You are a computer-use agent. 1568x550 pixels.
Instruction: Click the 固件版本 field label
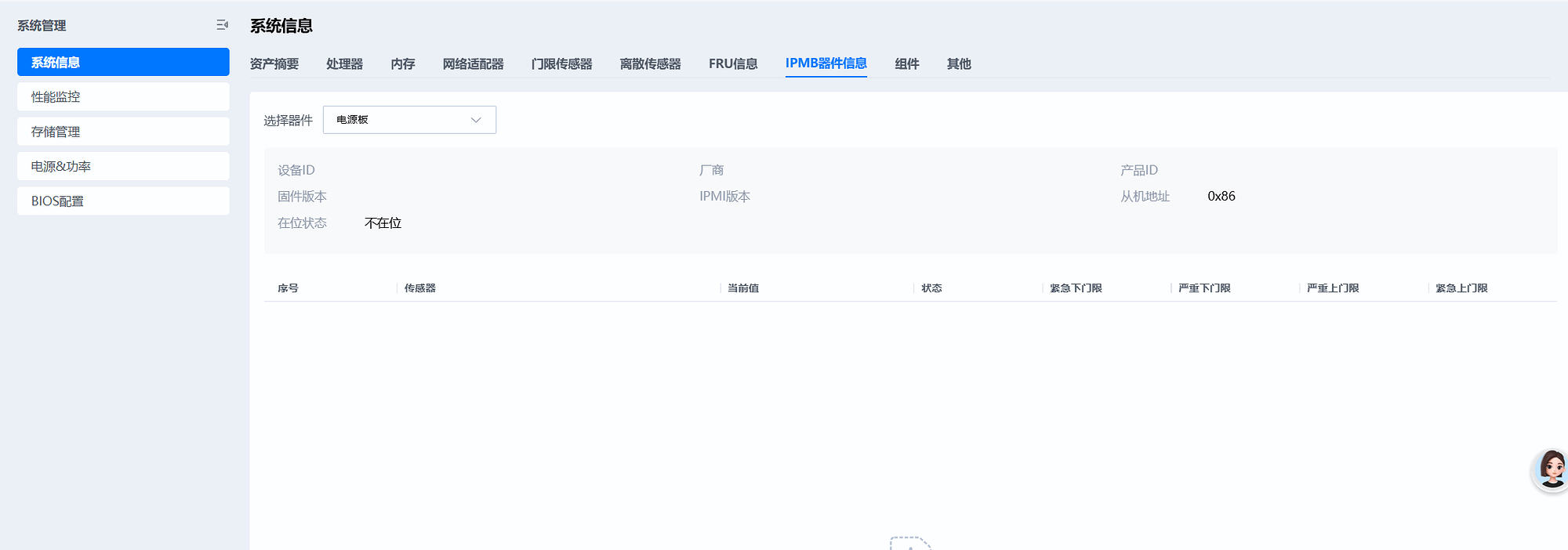click(x=302, y=197)
